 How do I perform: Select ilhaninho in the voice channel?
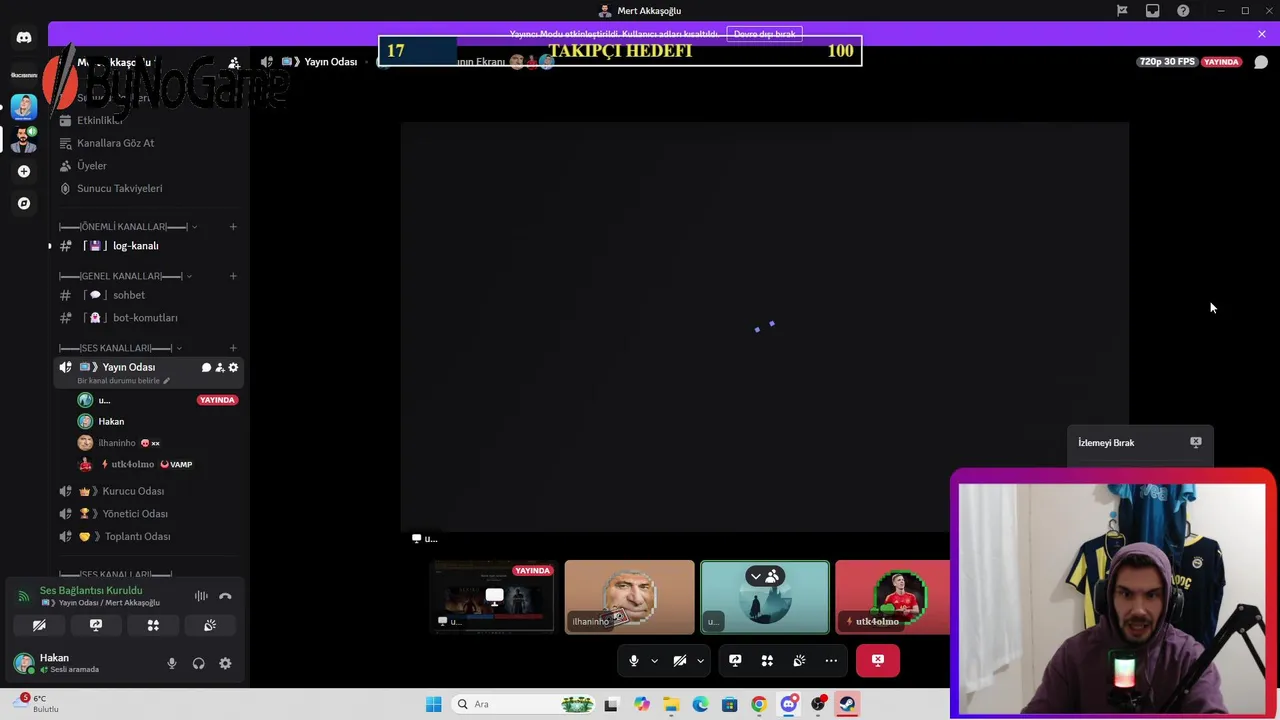click(x=117, y=443)
